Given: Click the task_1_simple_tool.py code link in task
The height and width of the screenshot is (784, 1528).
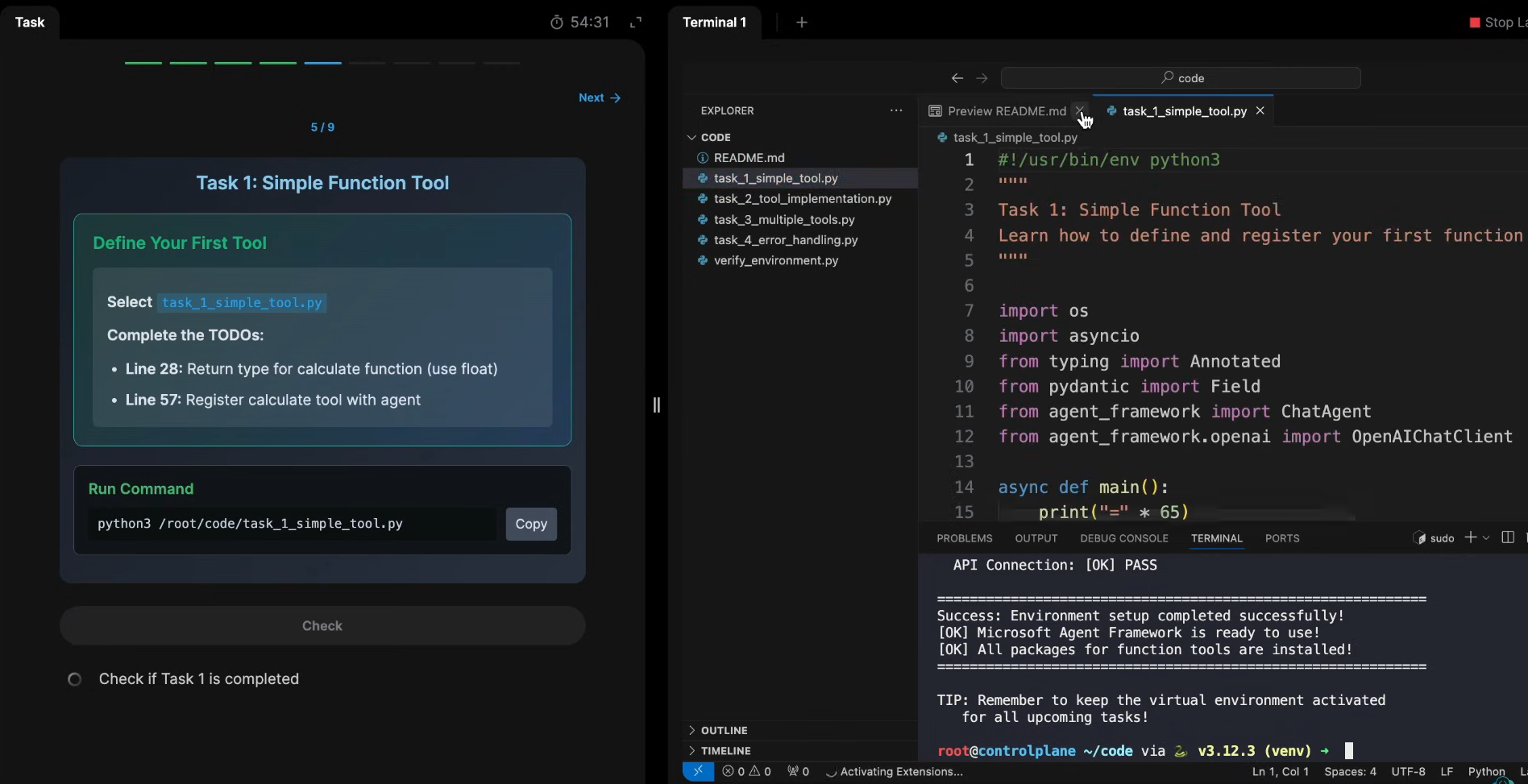Looking at the screenshot, I should pyautogui.click(x=242, y=303).
